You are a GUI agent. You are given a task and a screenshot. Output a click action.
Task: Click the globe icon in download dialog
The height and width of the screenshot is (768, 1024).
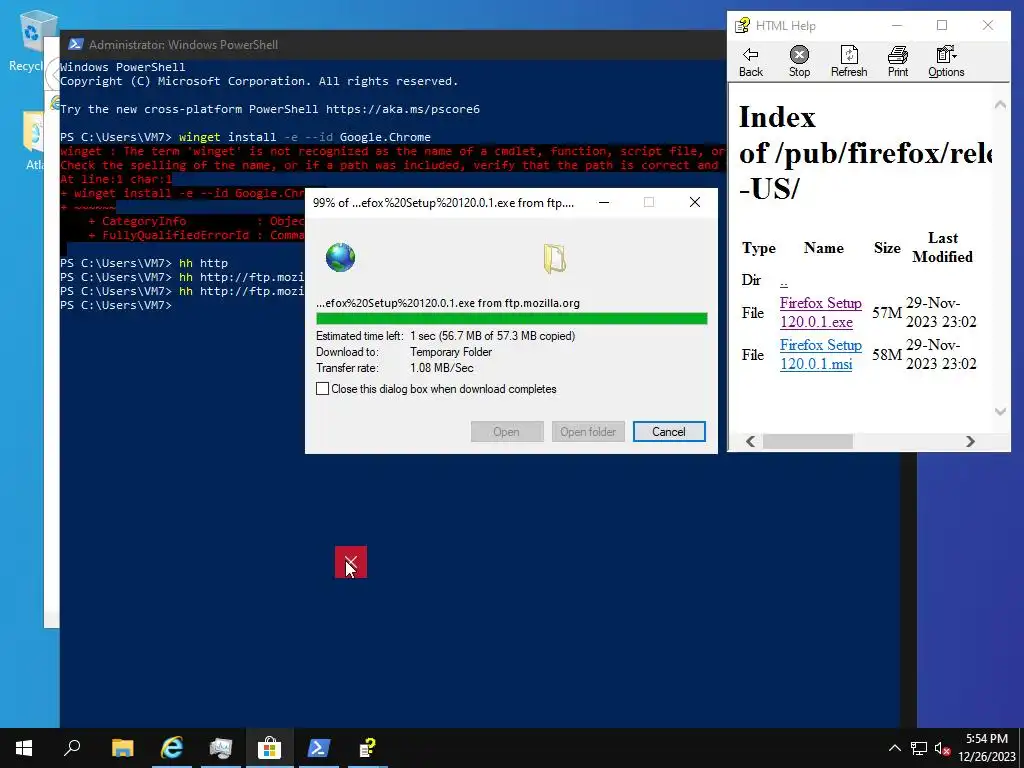coord(341,257)
